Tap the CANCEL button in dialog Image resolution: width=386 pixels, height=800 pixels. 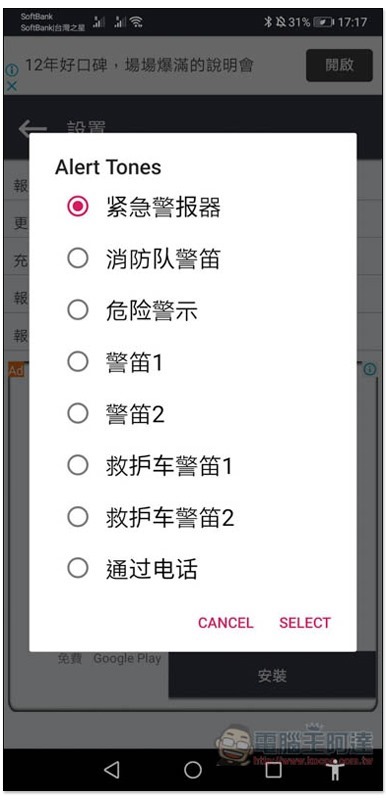225,622
